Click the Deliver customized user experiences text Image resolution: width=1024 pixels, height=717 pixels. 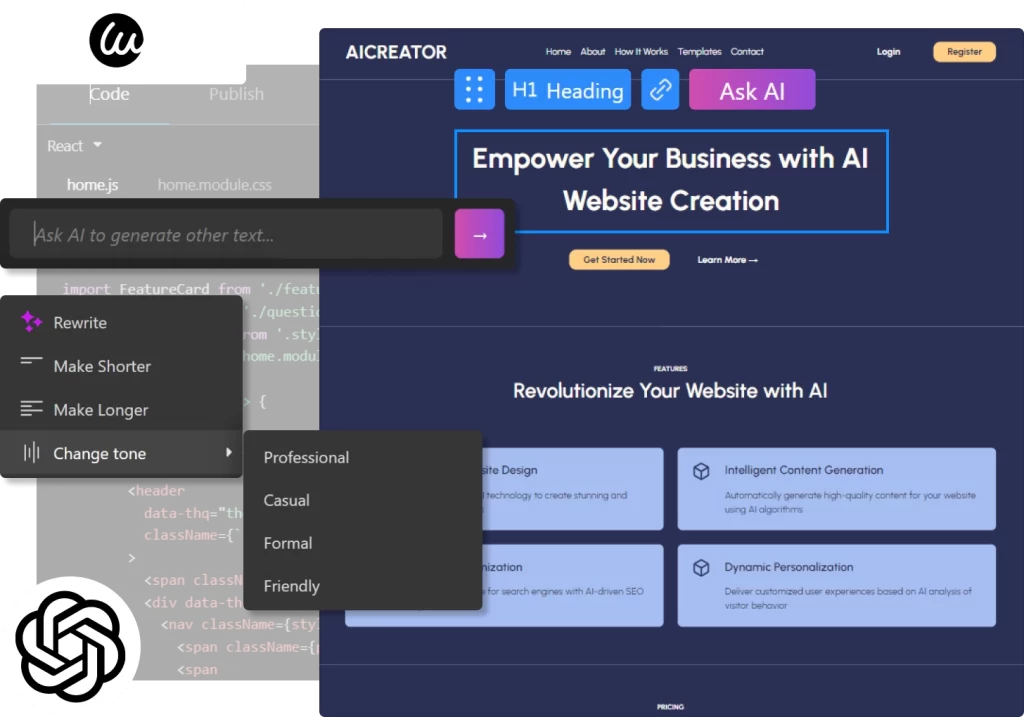pos(848,598)
